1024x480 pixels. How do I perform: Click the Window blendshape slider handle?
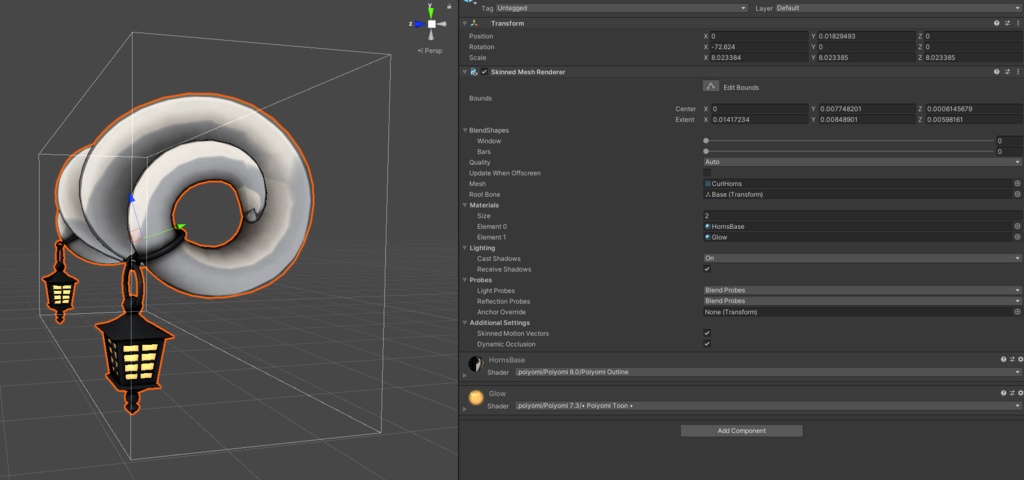[706, 141]
